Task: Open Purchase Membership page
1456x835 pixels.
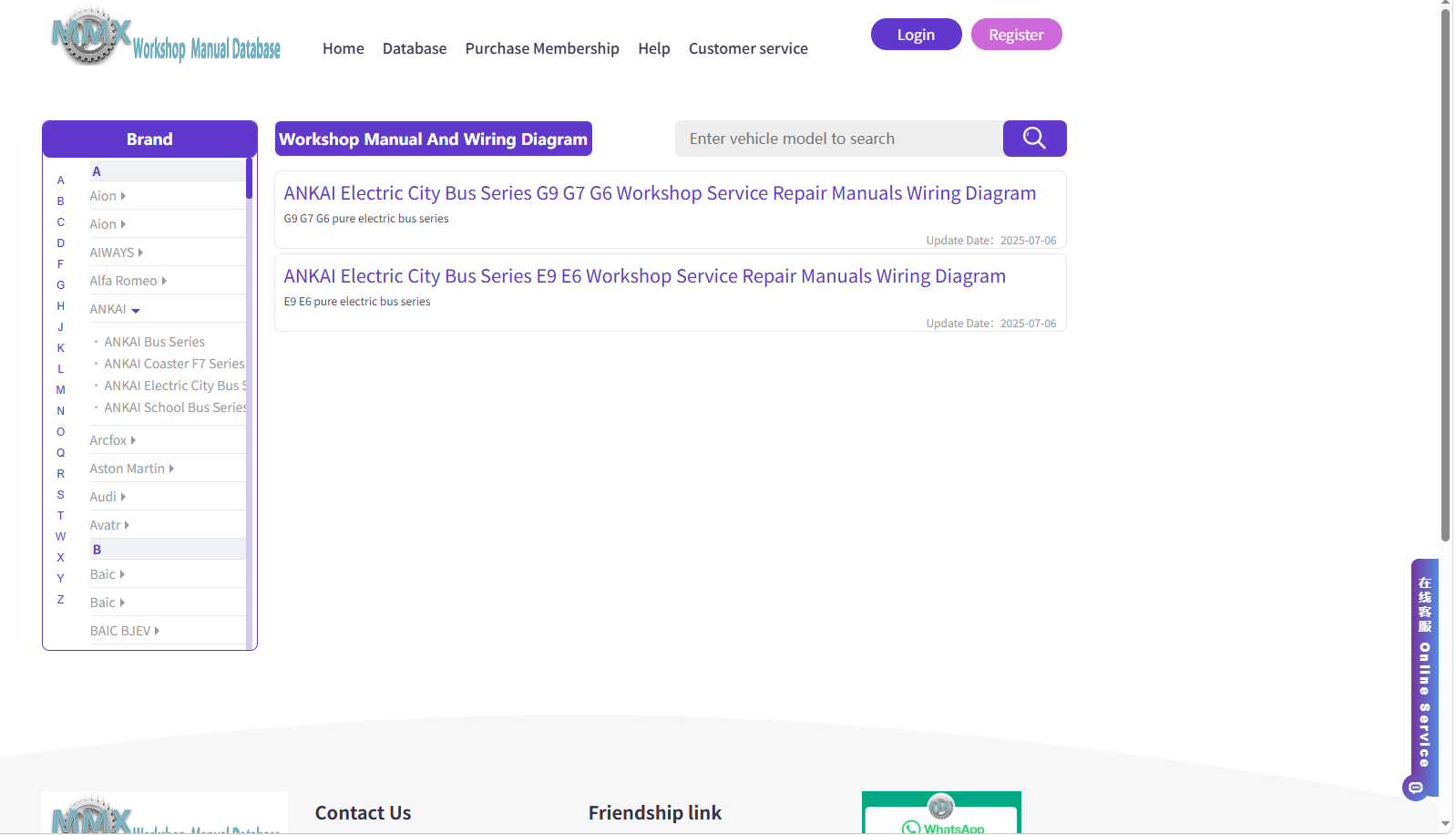Action: coord(542,48)
